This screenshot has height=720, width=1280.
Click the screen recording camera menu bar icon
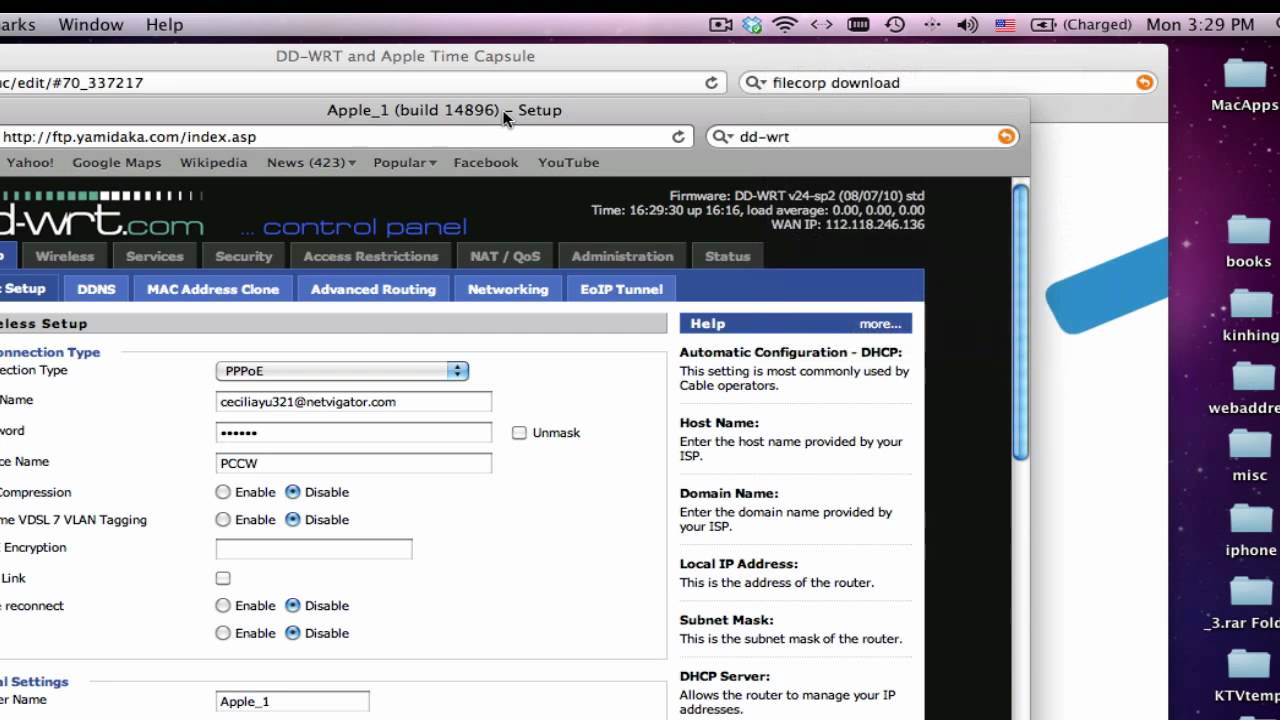[721, 25]
